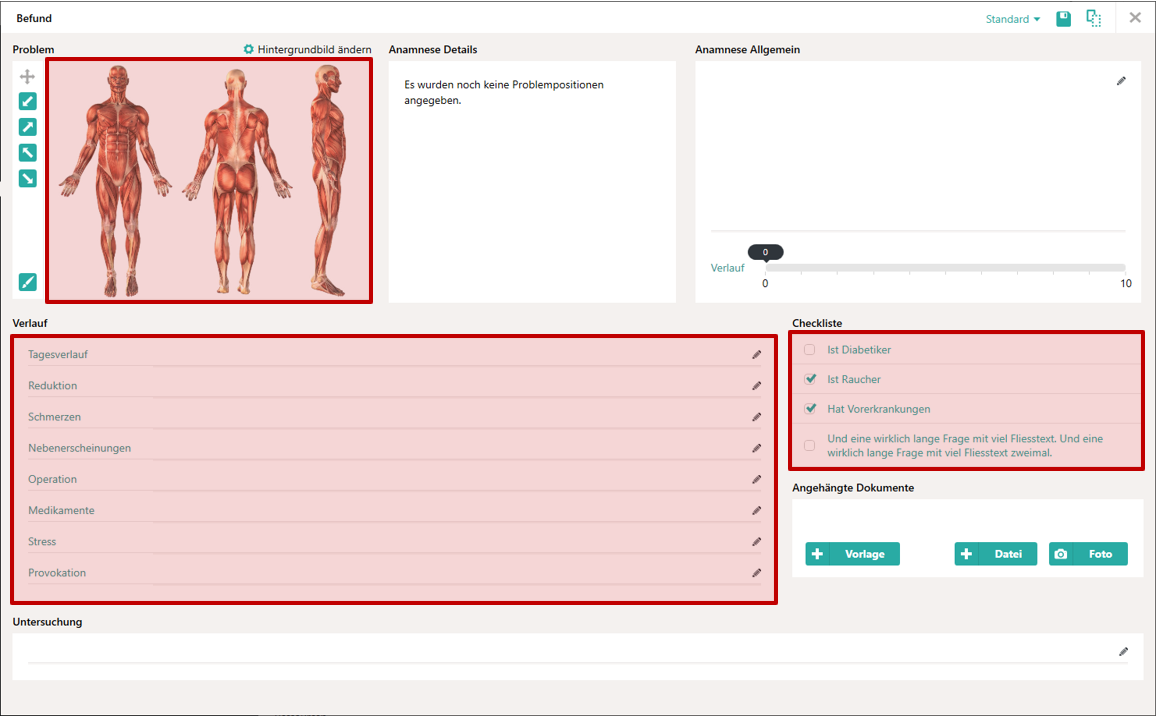1156x717 pixels.
Task: Uncheck the Ist Raucher checkbox
Action: point(810,380)
